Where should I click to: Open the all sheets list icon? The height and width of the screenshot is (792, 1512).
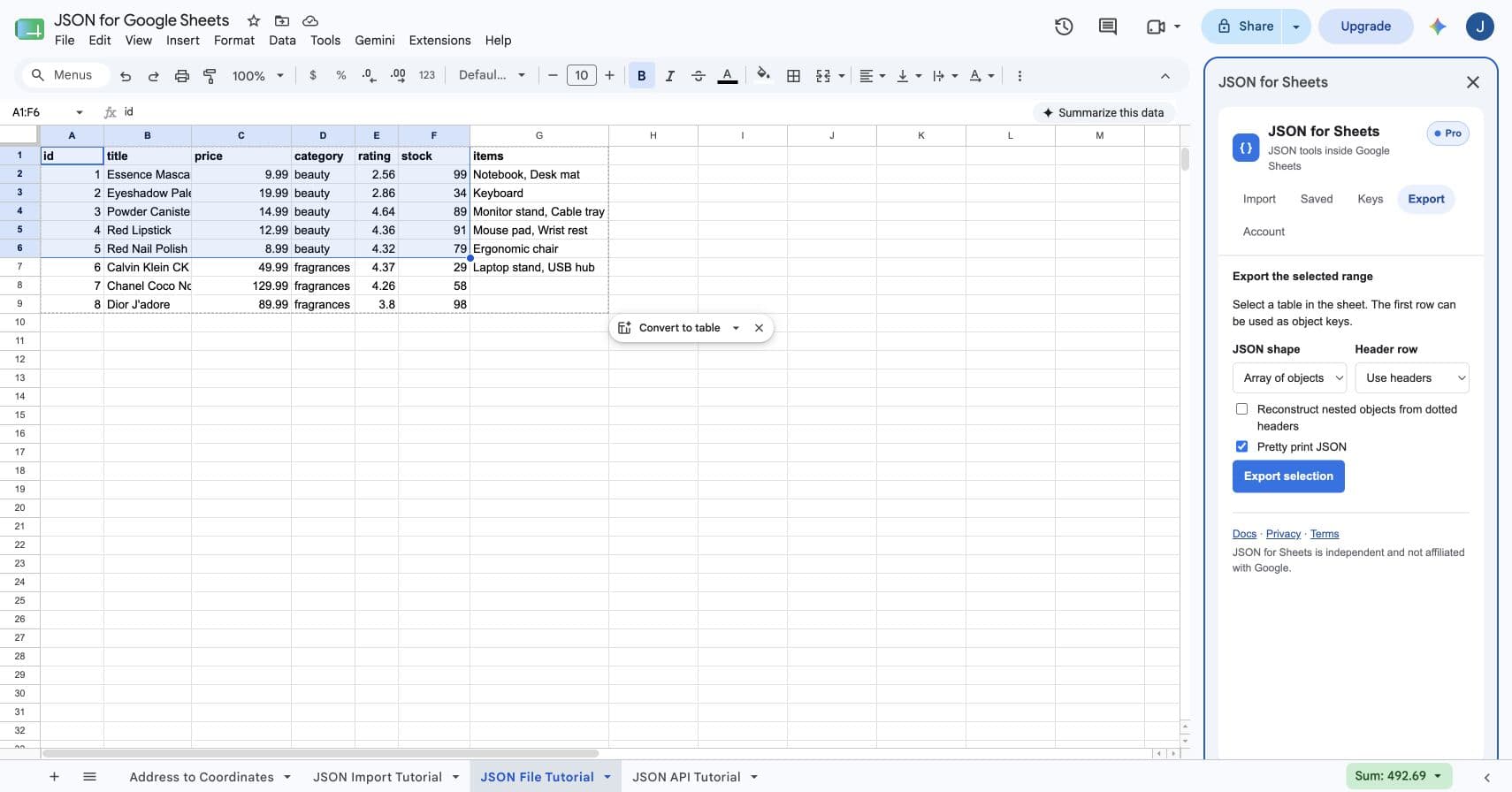[89, 777]
